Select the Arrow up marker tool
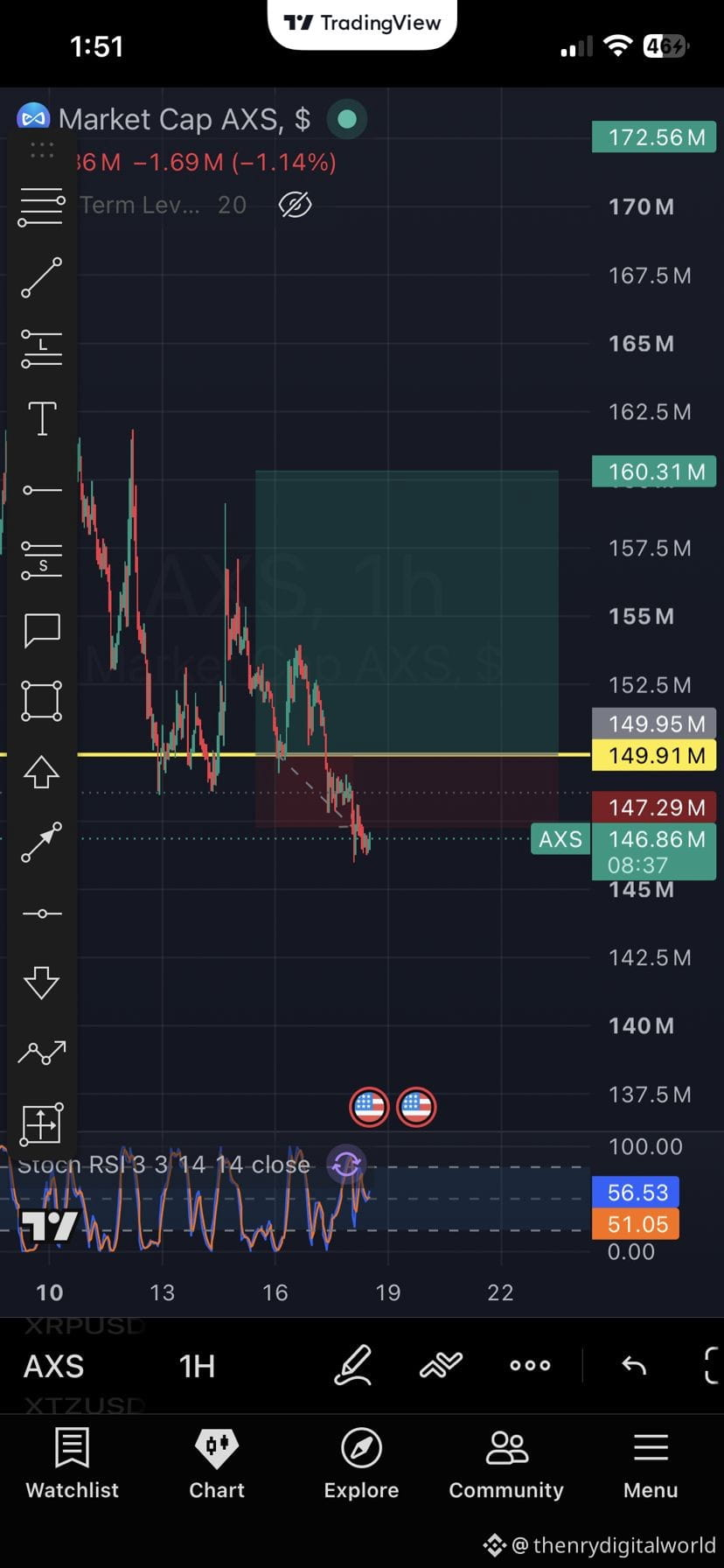The height and width of the screenshot is (1568, 724). coord(41,772)
